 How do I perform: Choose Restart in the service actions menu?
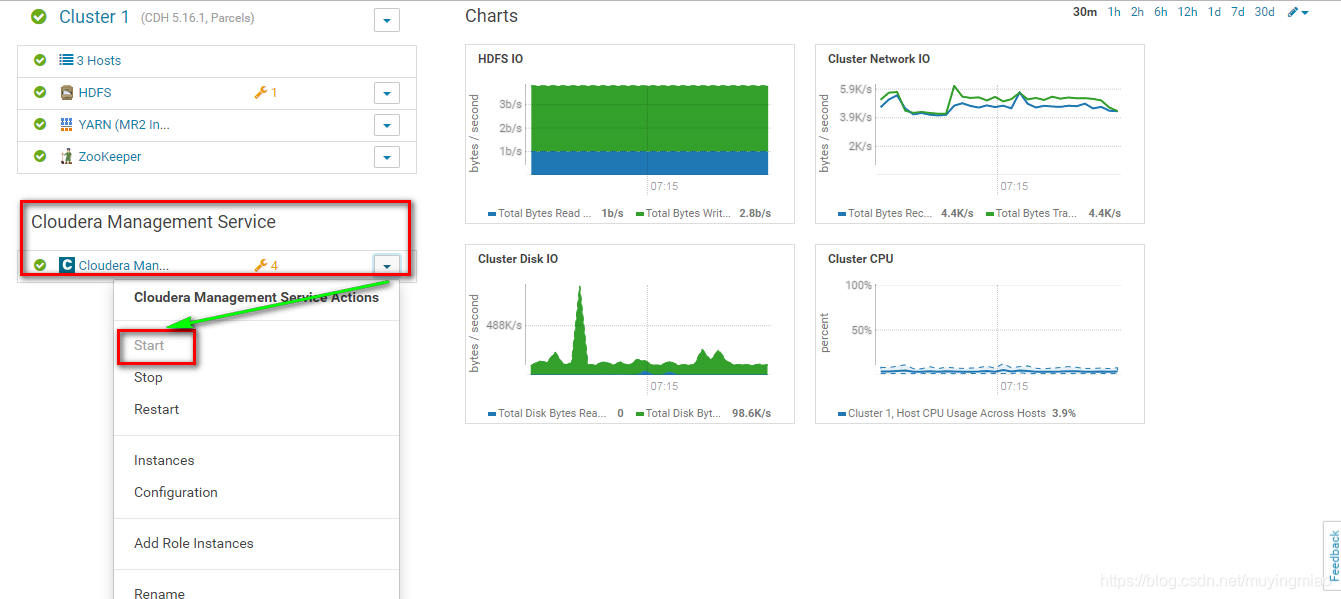point(157,409)
